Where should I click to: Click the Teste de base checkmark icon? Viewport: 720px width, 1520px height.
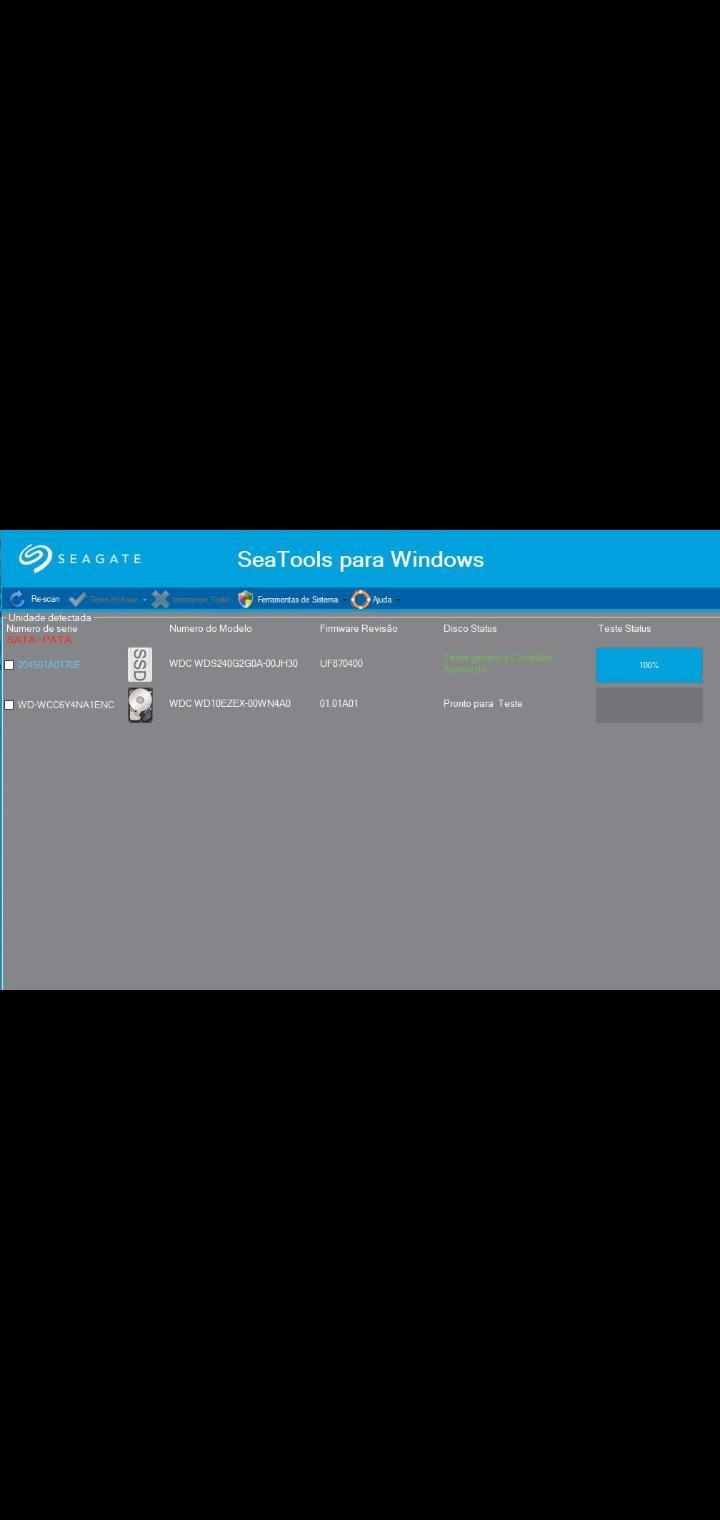click(77, 599)
